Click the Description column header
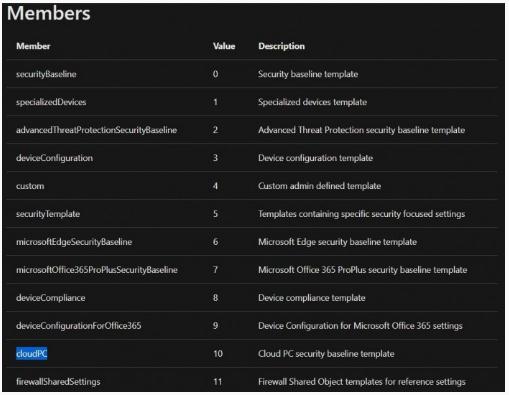The image size is (509, 395). pos(282,46)
